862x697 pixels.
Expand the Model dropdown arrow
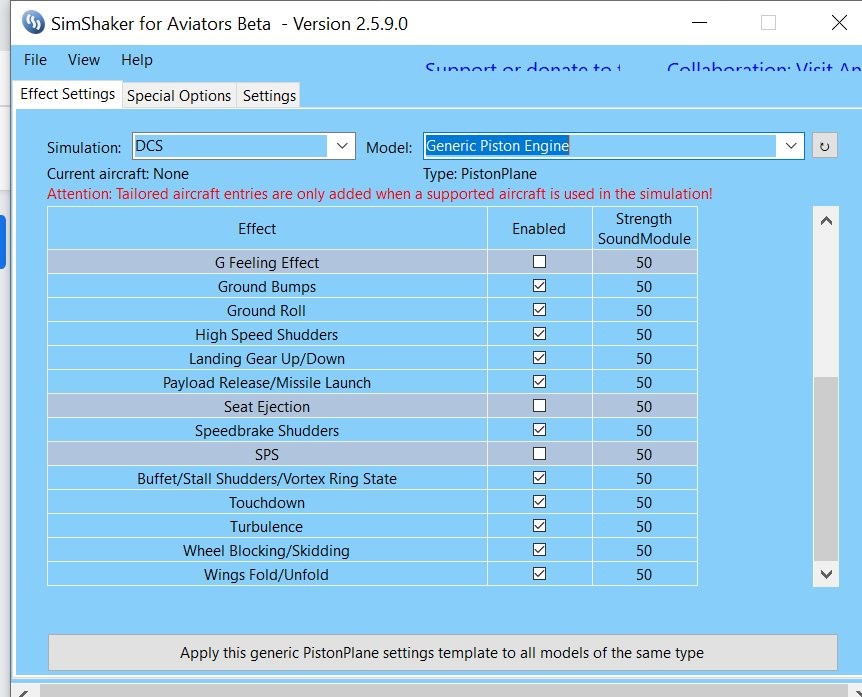tap(791, 146)
